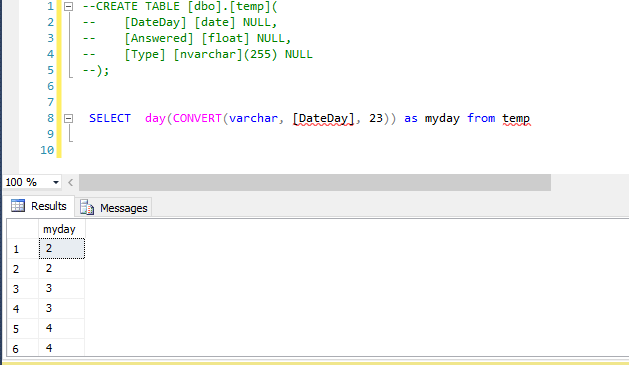Select result row header 4

tap(23, 309)
